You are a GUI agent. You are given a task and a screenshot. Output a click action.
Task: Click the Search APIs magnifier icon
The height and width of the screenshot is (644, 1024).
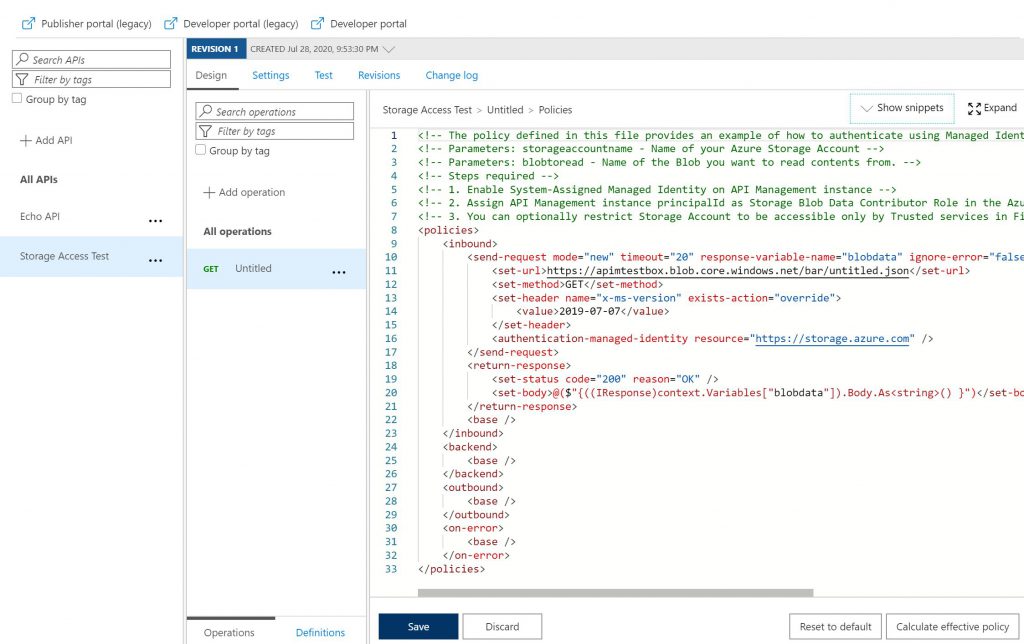pyautogui.click(x=23, y=59)
